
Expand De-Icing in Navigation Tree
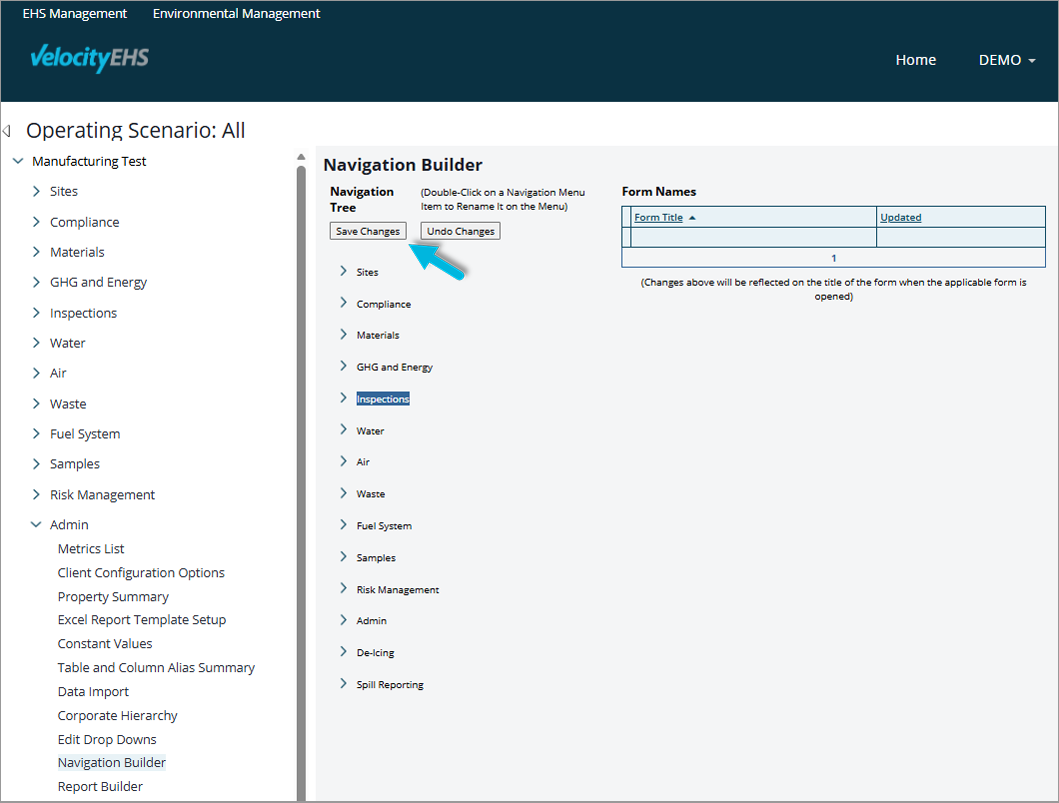pos(343,652)
